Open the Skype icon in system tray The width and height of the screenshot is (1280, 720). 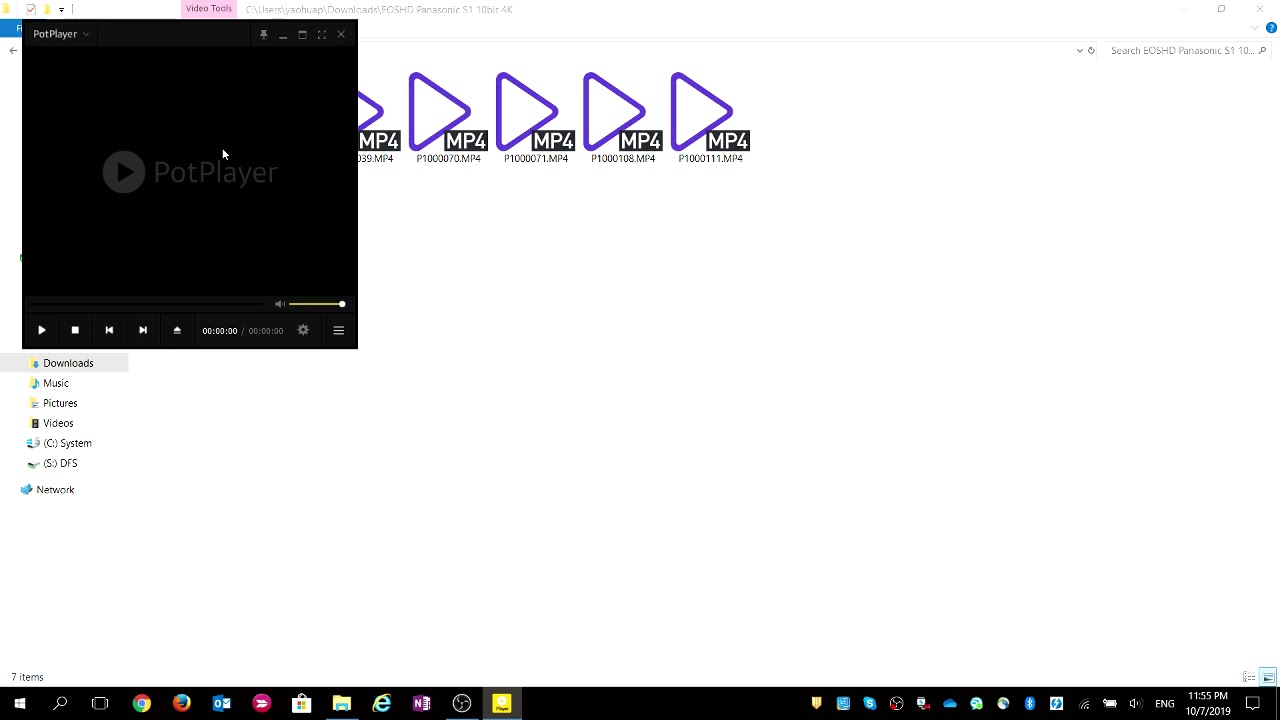click(870, 703)
